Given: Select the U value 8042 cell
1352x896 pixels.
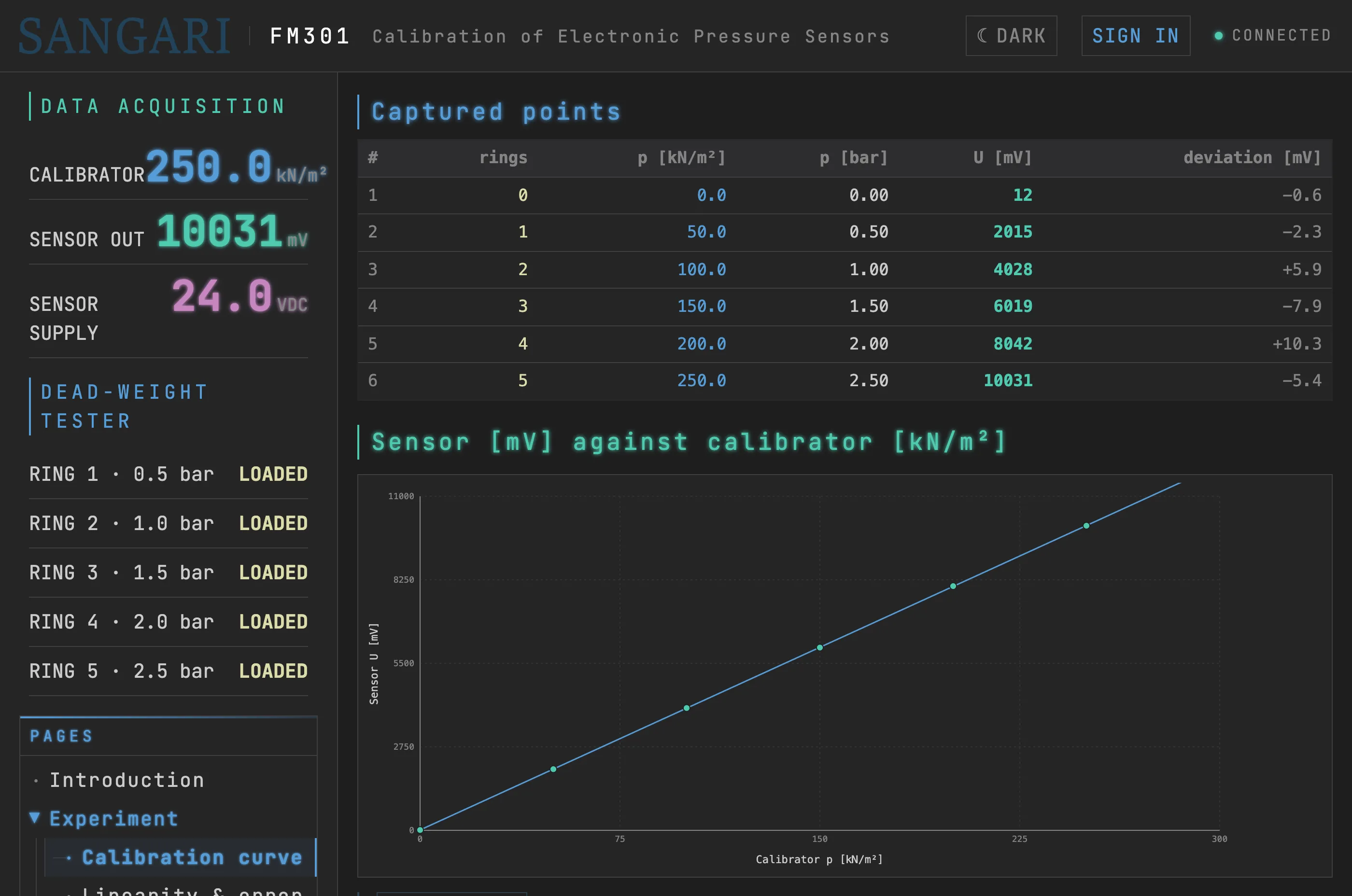Looking at the screenshot, I should point(1013,344).
